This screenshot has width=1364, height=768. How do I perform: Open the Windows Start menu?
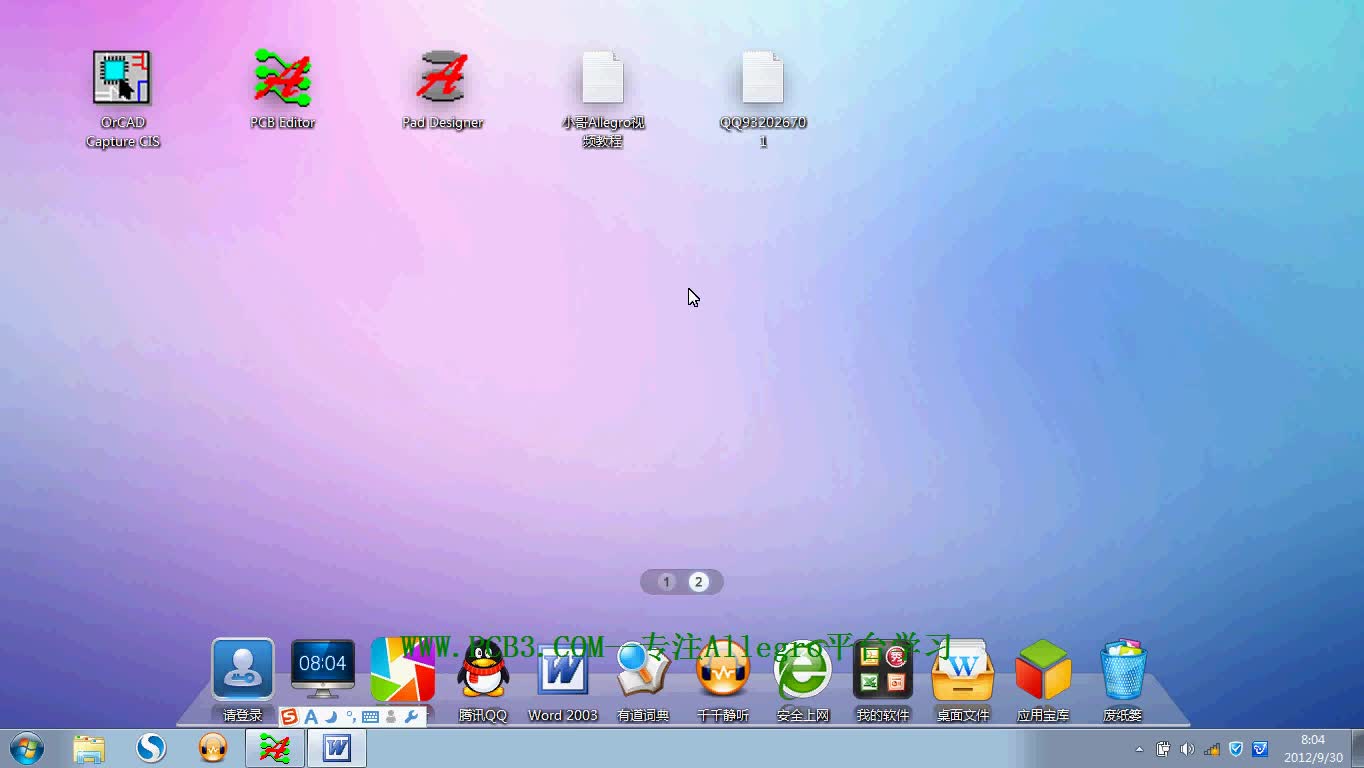27,748
